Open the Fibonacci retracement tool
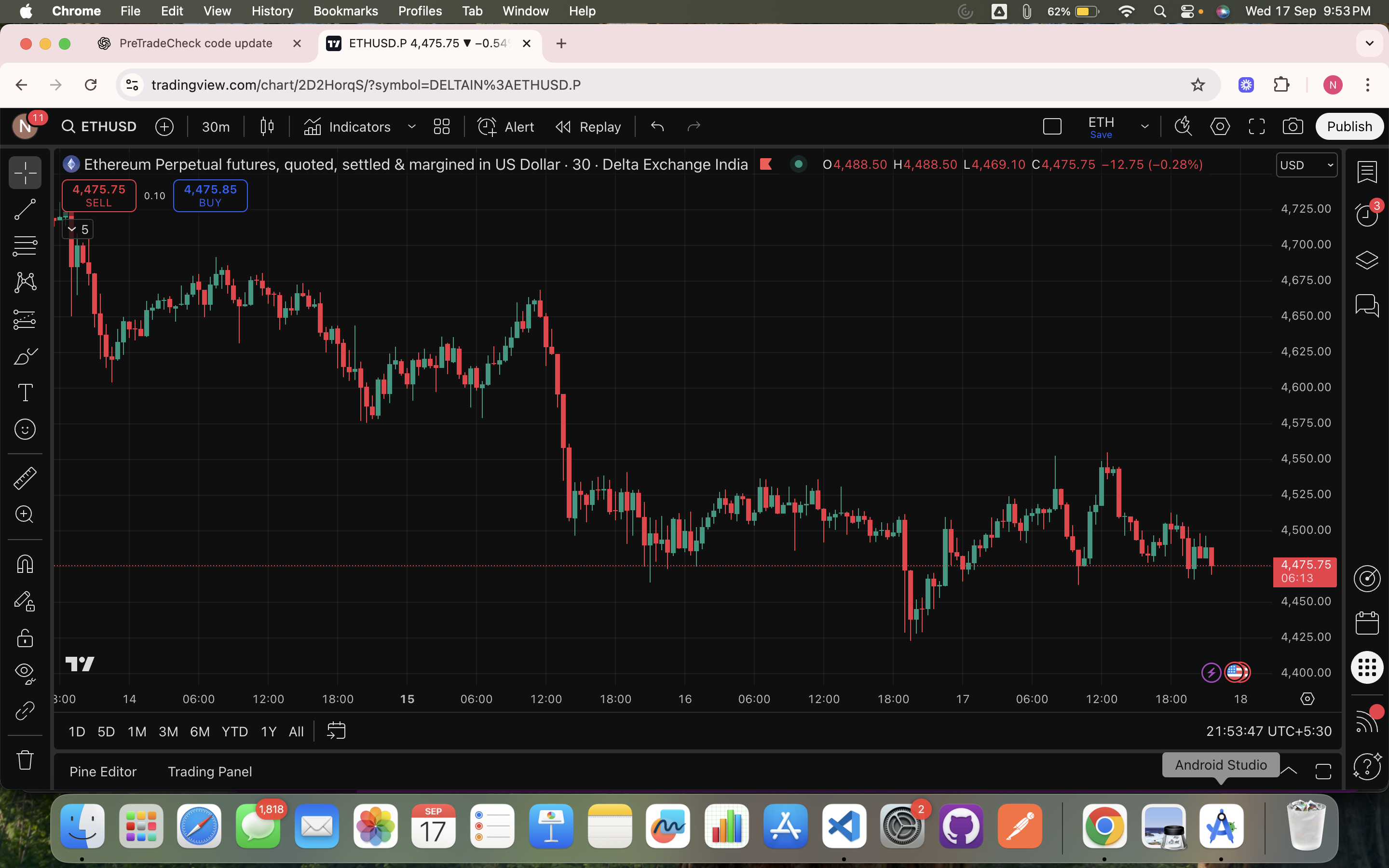Screen dimensions: 1389x868 (x=25, y=246)
